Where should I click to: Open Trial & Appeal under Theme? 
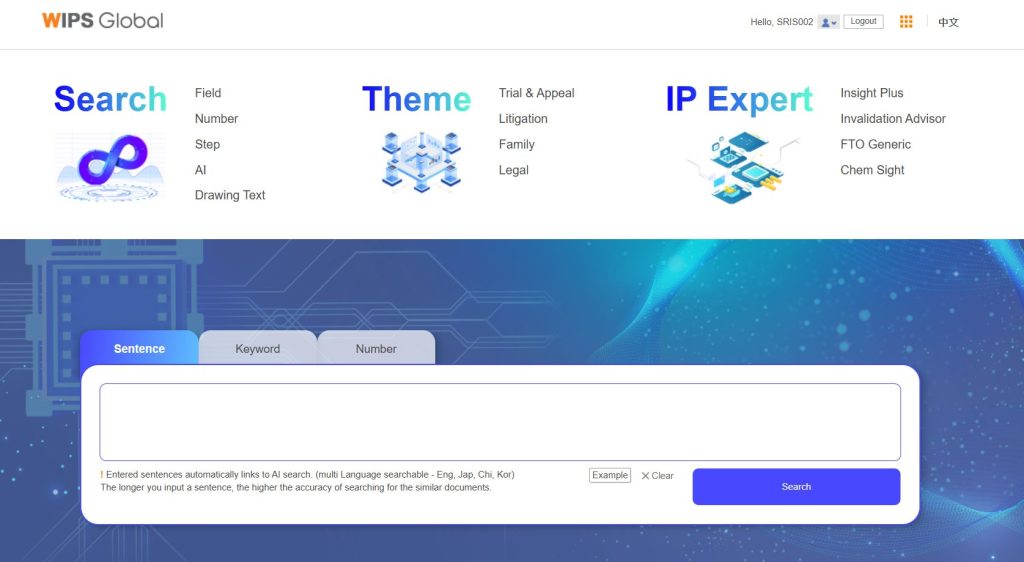pos(536,93)
